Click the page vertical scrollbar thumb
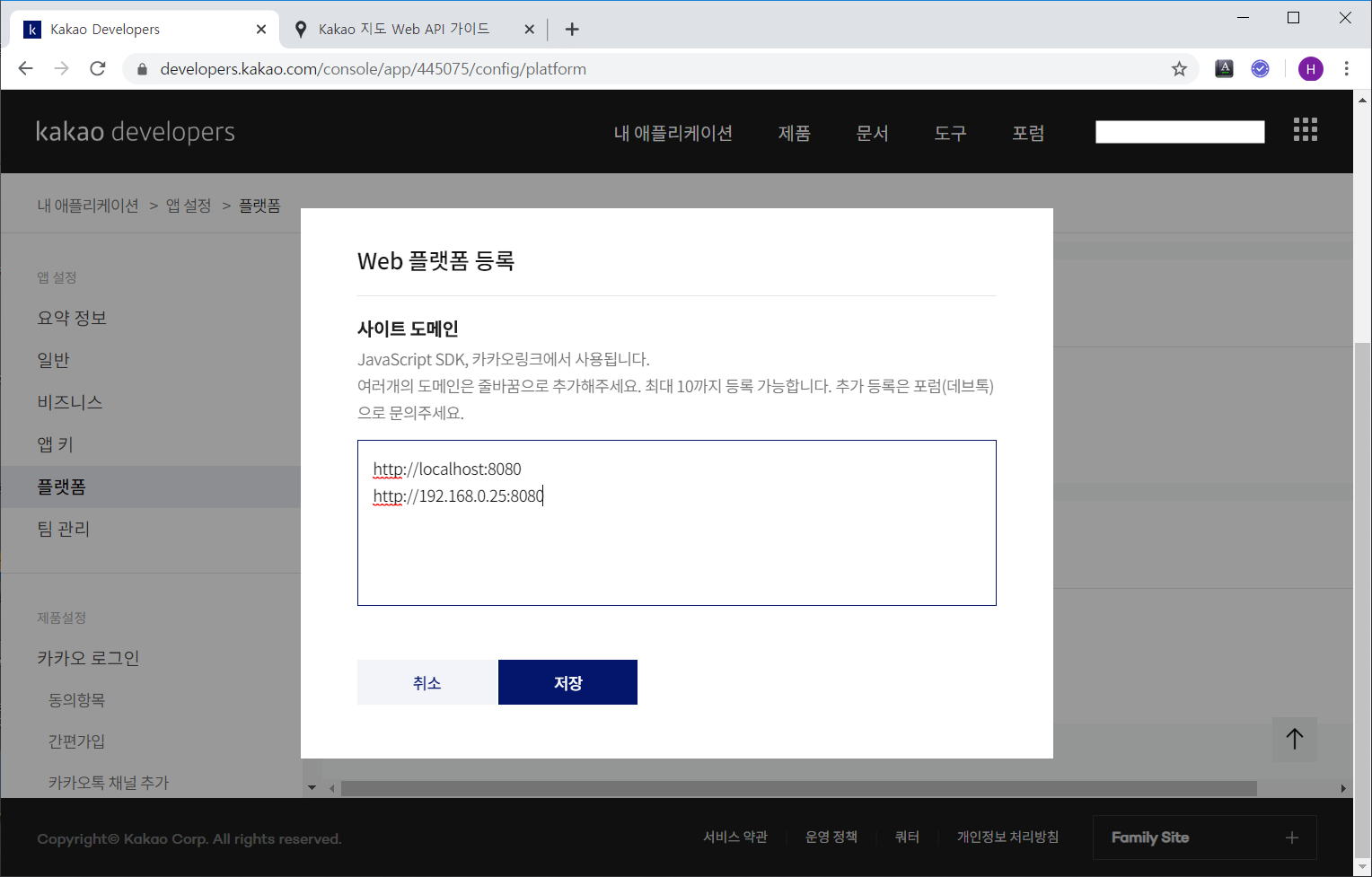The width and height of the screenshot is (1372, 877). [1363, 601]
